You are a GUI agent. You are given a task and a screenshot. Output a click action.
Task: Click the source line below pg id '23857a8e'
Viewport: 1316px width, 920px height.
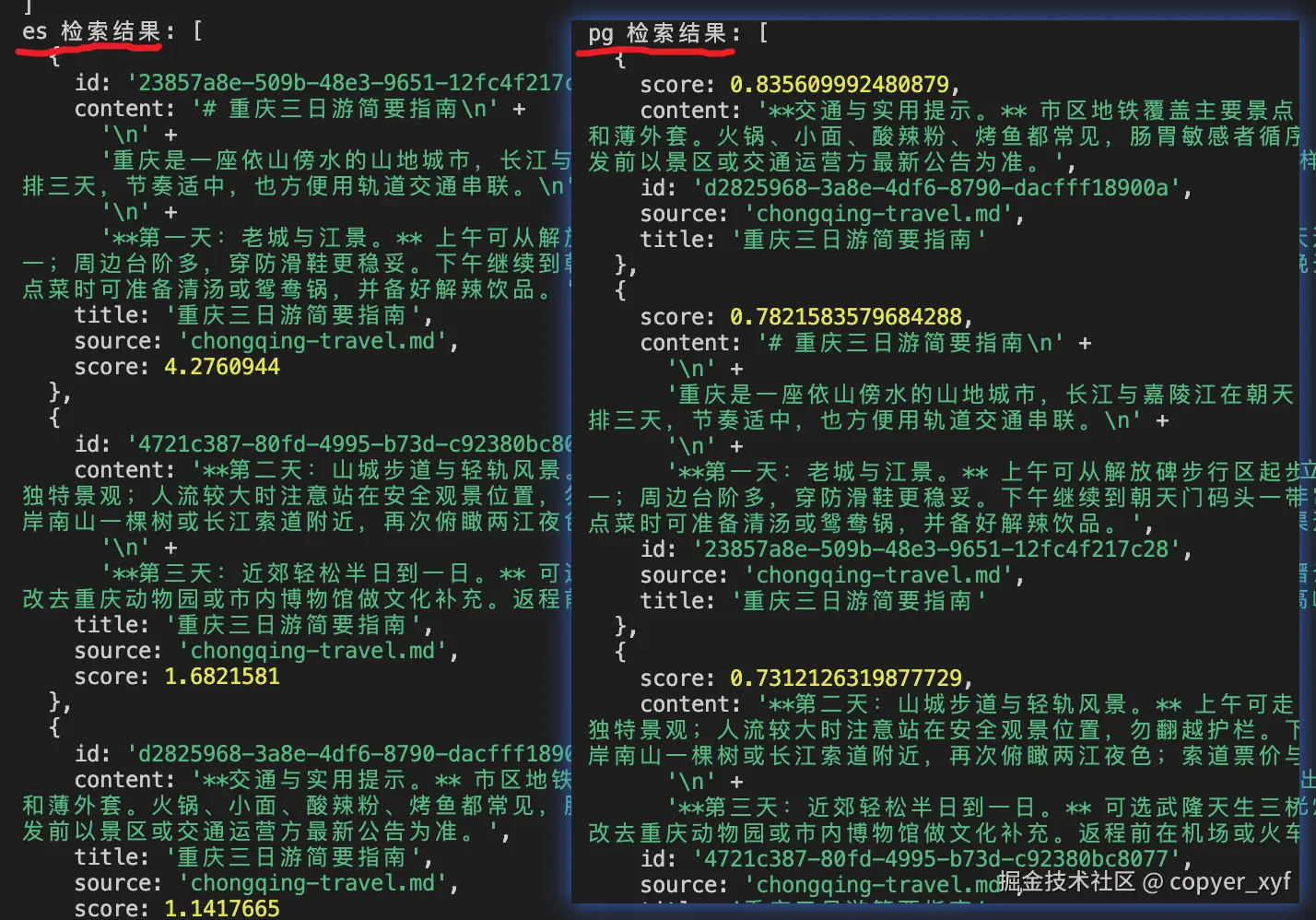tap(832, 575)
